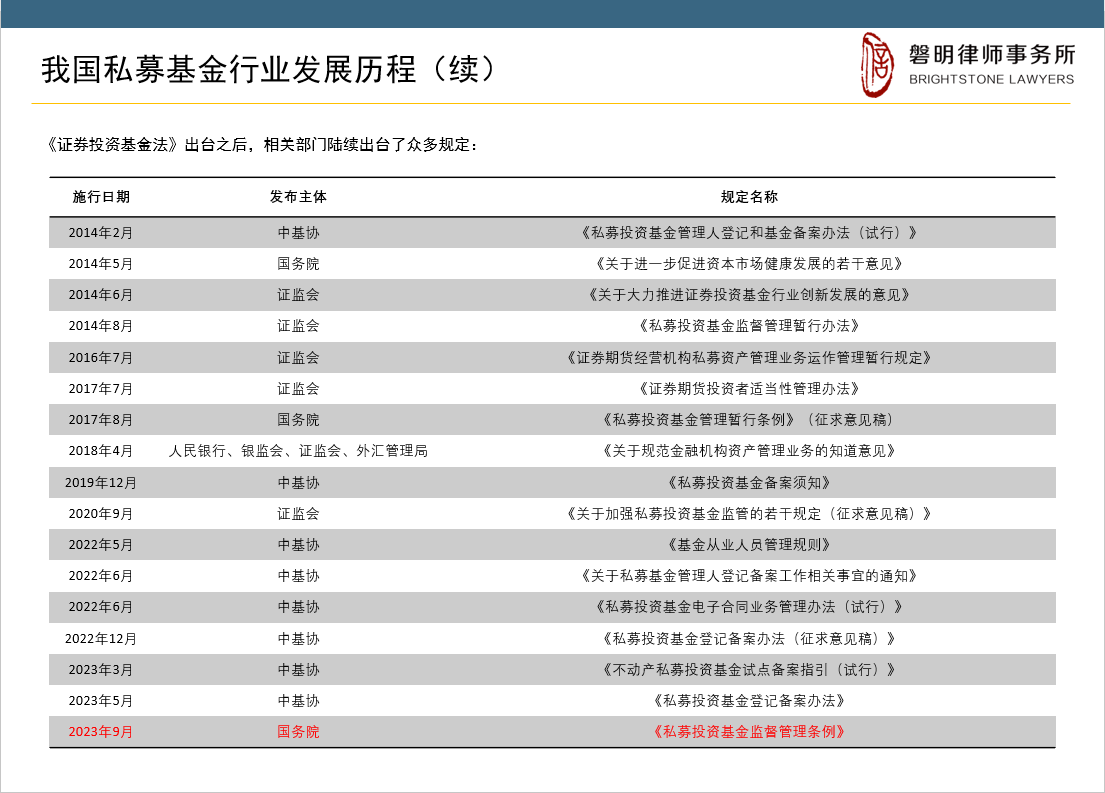This screenshot has height=793, width=1105.
Task: Select the date cell 2022年12月
Action: pos(101,639)
